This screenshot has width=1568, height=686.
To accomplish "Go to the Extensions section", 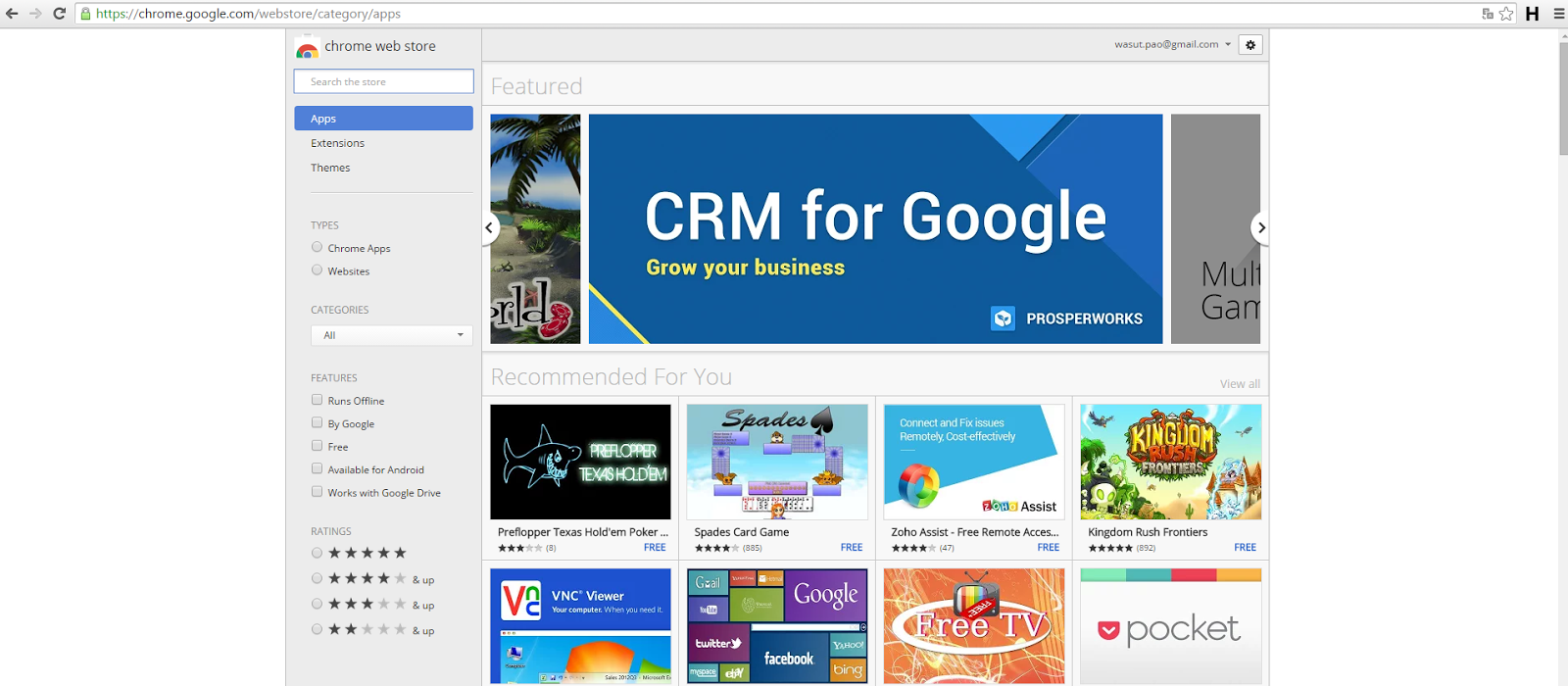I will click(x=337, y=143).
